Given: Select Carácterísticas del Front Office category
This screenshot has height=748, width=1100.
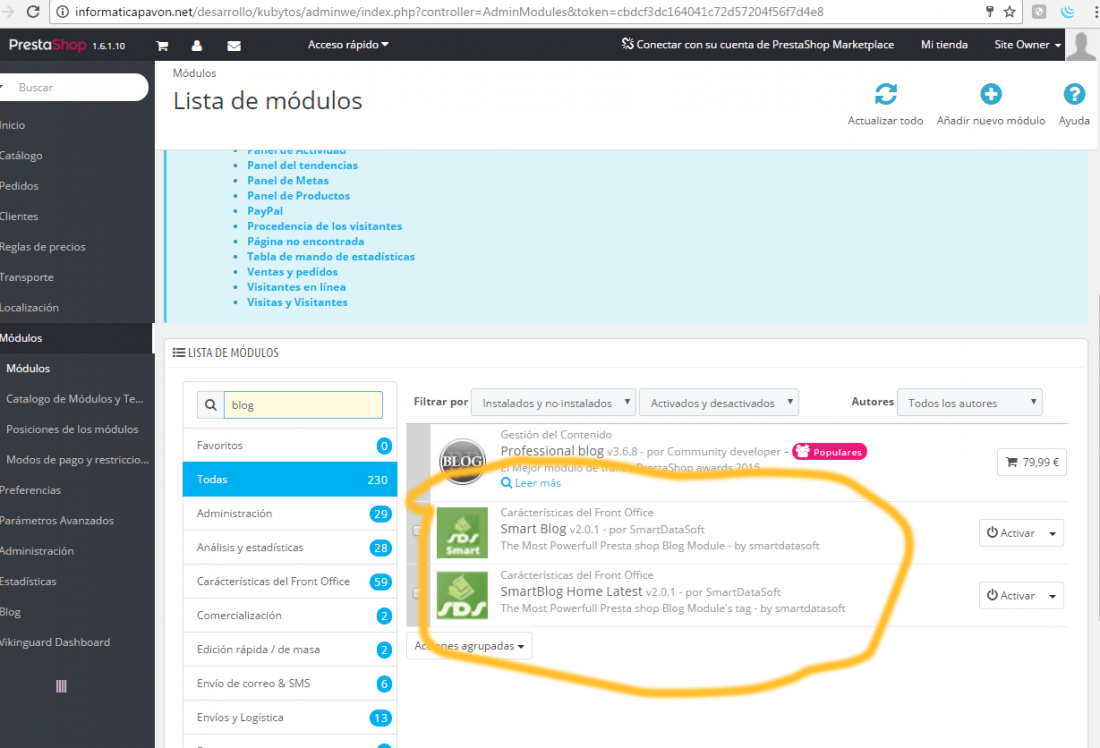Looking at the screenshot, I should tap(290, 582).
